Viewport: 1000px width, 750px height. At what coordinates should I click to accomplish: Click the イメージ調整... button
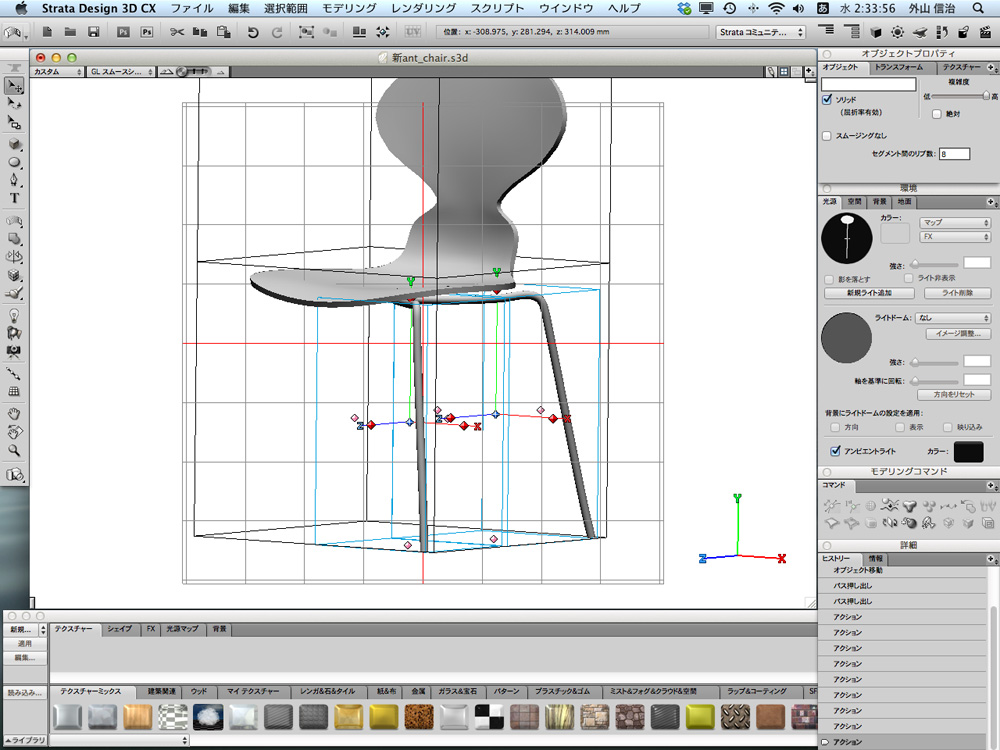pyautogui.click(x=958, y=334)
